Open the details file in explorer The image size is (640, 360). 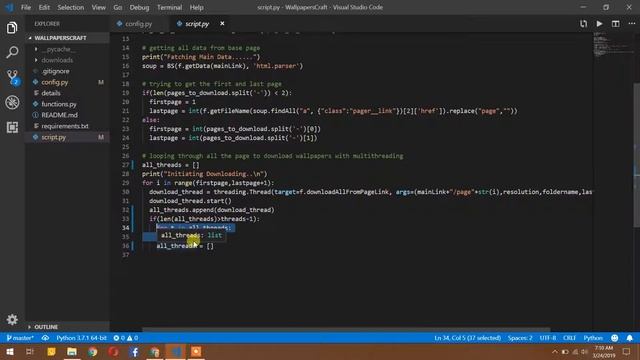pyautogui.click(x=67, y=93)
